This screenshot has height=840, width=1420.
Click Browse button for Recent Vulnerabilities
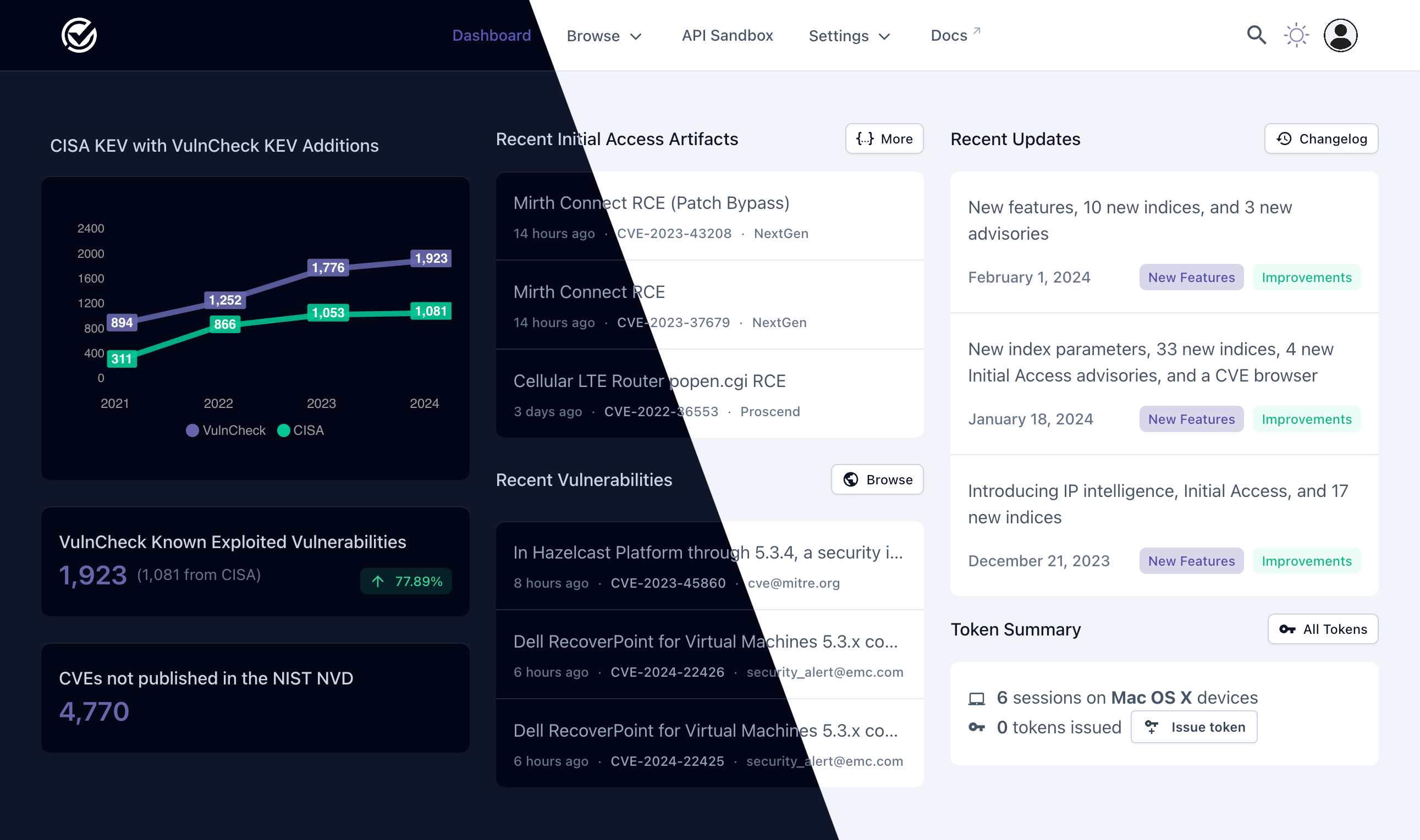tap(877, 479)
